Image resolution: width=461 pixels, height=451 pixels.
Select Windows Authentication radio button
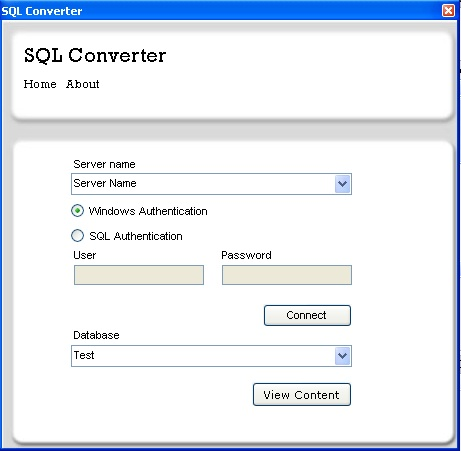pos(77,211)
